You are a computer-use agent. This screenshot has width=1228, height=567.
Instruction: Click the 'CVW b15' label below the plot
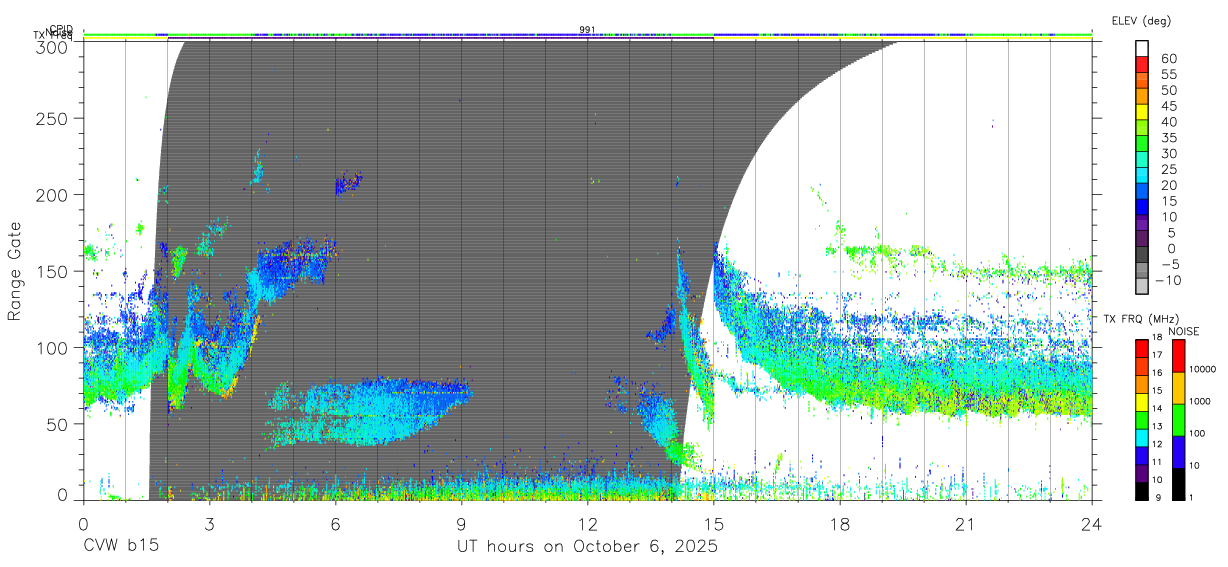pyautogui.click(x=121, y=547)
